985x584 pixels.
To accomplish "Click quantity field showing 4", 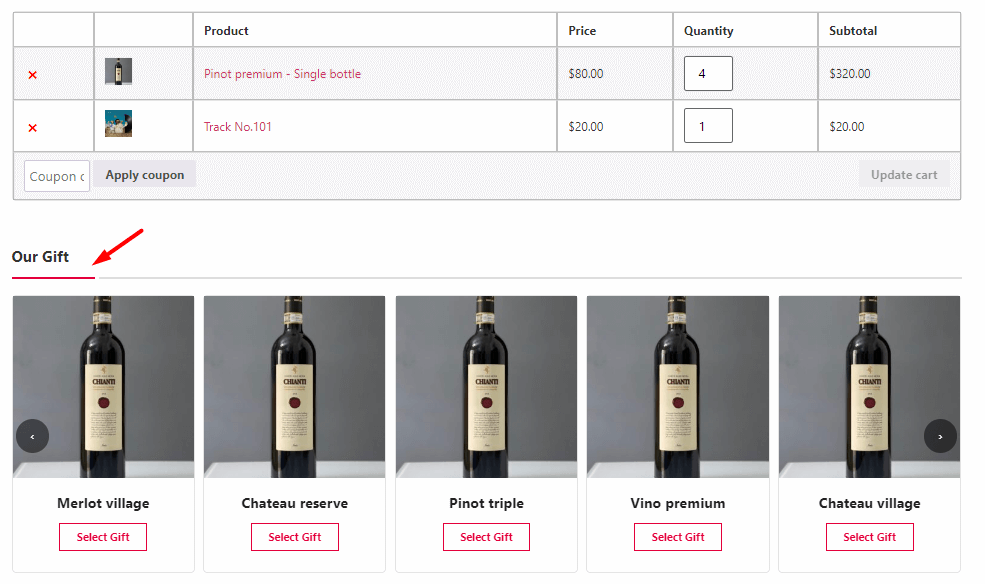I will point(708,73).
